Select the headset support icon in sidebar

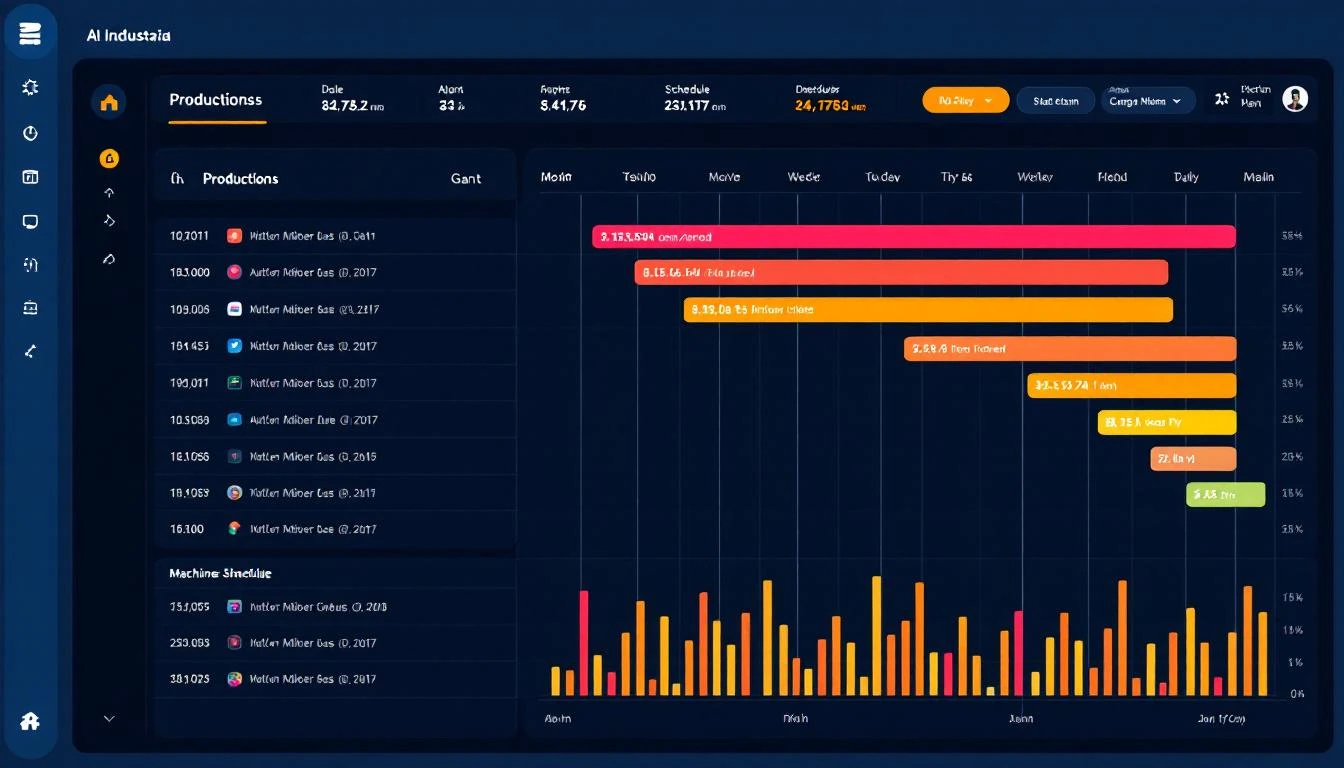(x=30, y=265)
